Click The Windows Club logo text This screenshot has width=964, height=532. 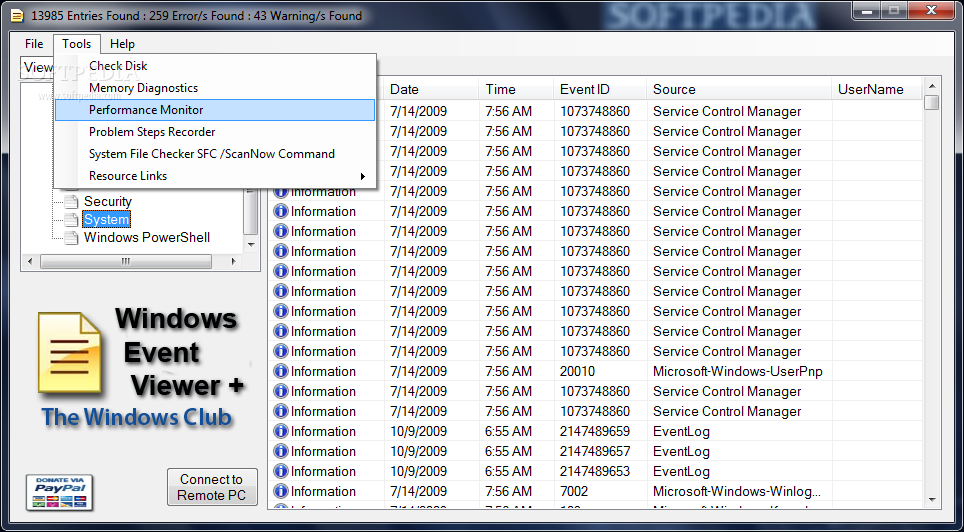137,418
